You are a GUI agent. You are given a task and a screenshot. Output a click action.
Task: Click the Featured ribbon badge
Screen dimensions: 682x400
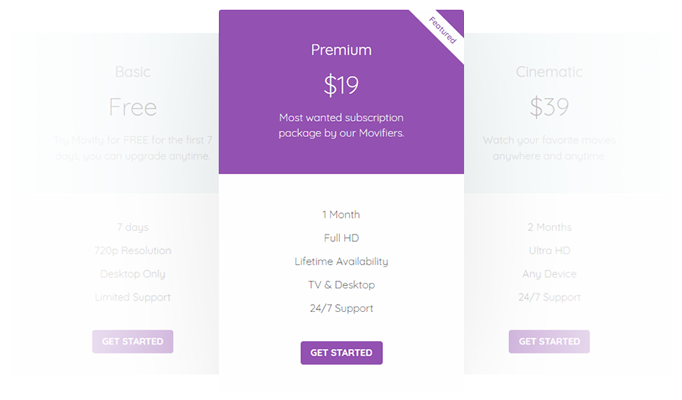pyautogui.click(x=442, y=30)
